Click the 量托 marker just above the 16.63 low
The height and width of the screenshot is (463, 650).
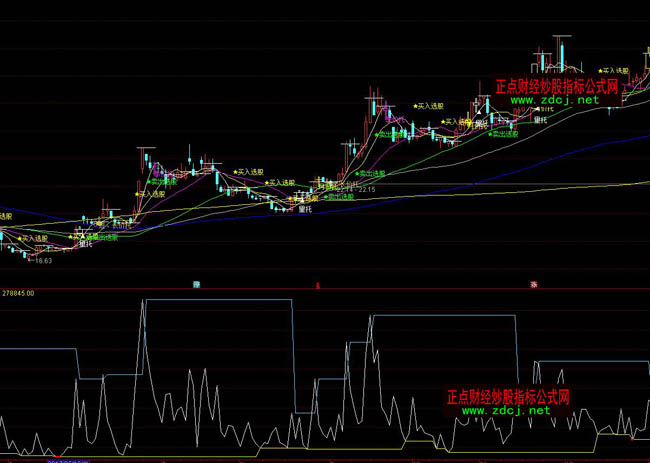click(x=86, y=243)
